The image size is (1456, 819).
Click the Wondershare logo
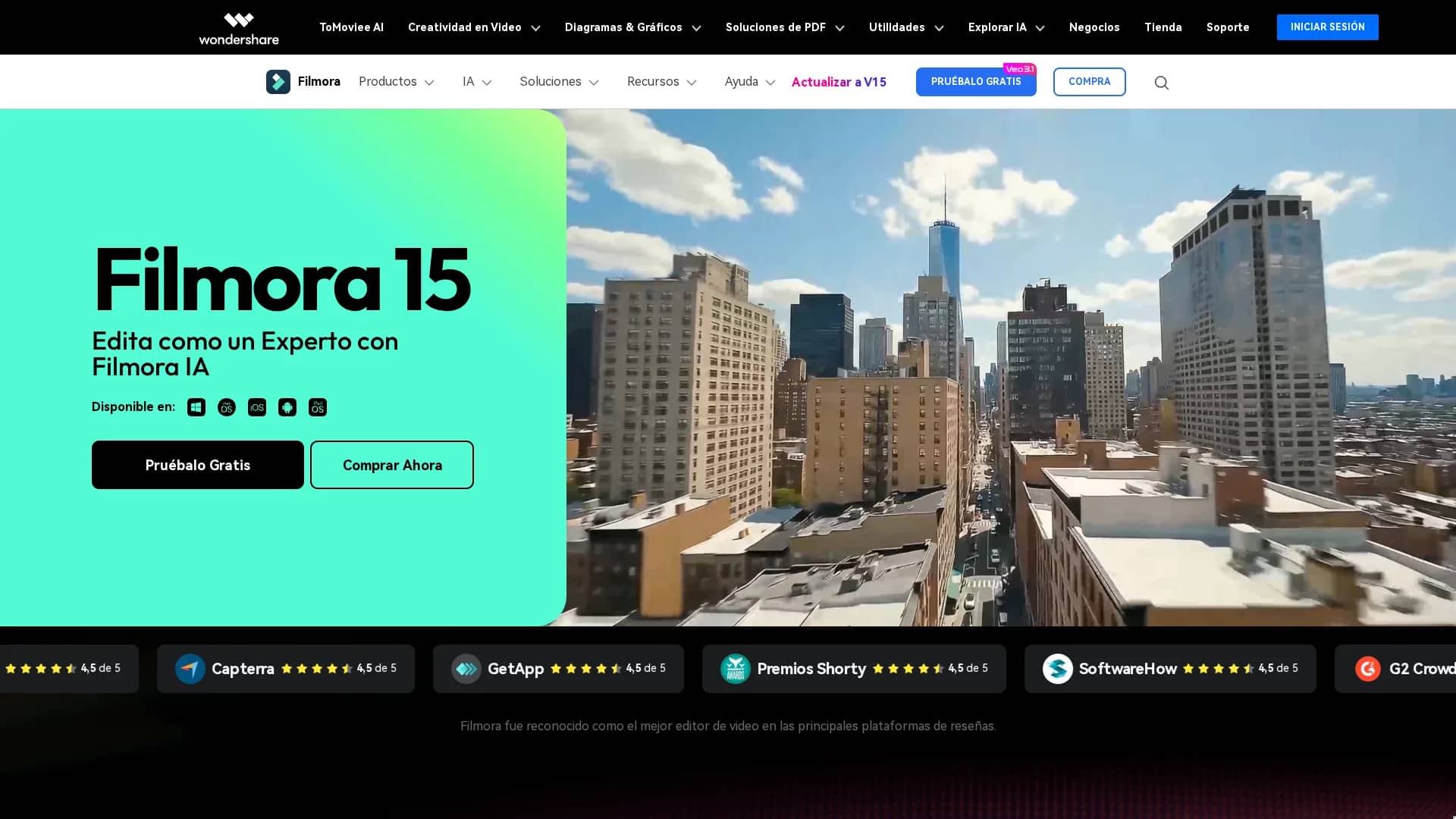pos(239,28)
